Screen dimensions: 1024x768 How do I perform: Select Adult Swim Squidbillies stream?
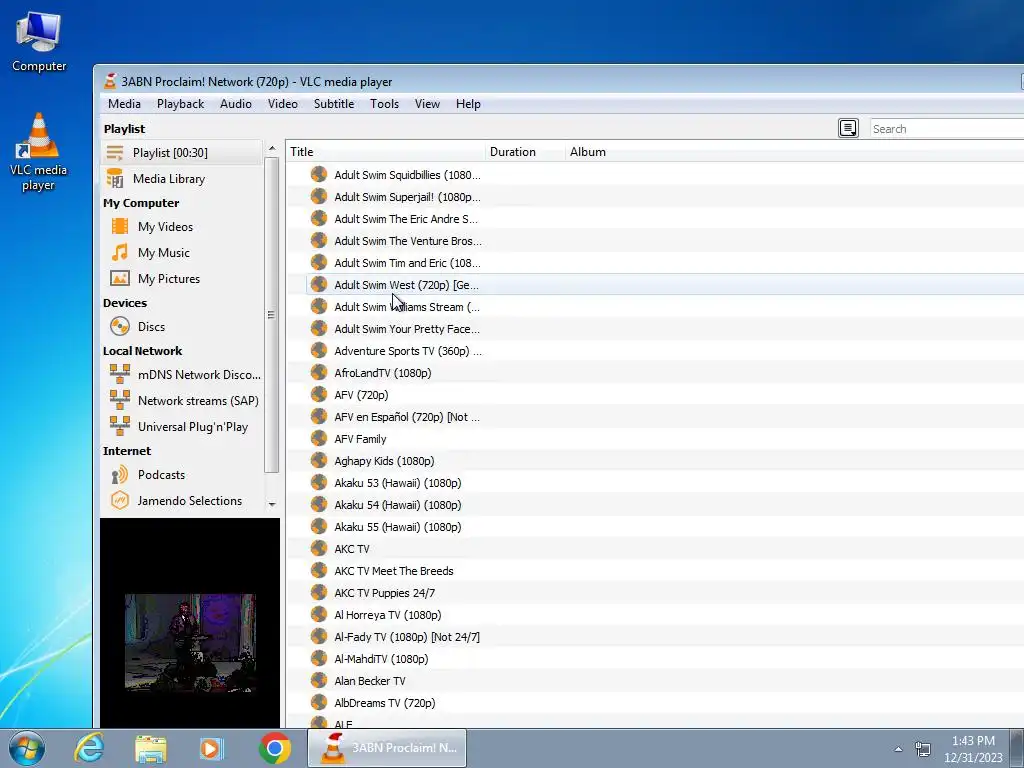407,175
